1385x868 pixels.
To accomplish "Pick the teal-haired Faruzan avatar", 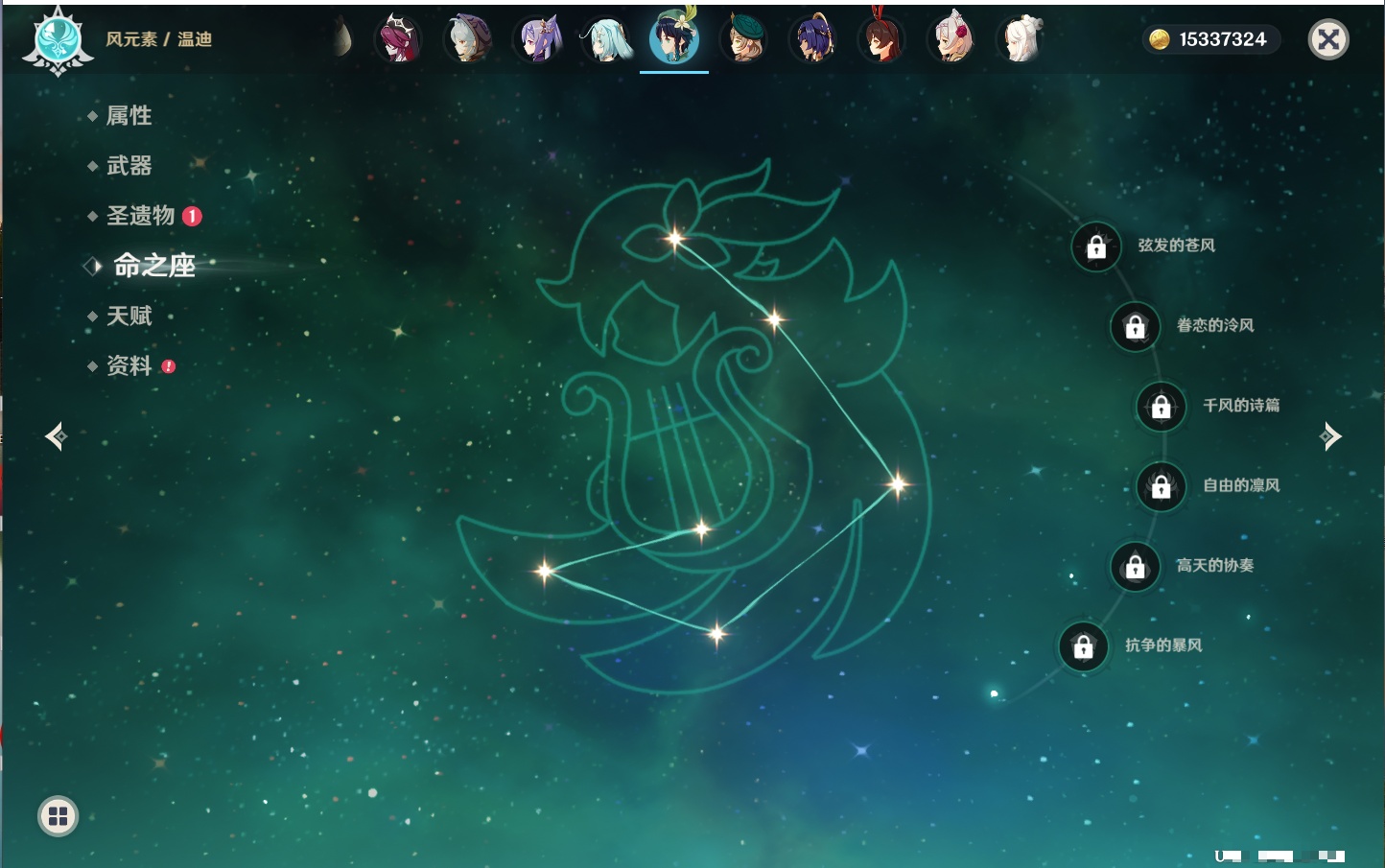I will tap(606, 40).
